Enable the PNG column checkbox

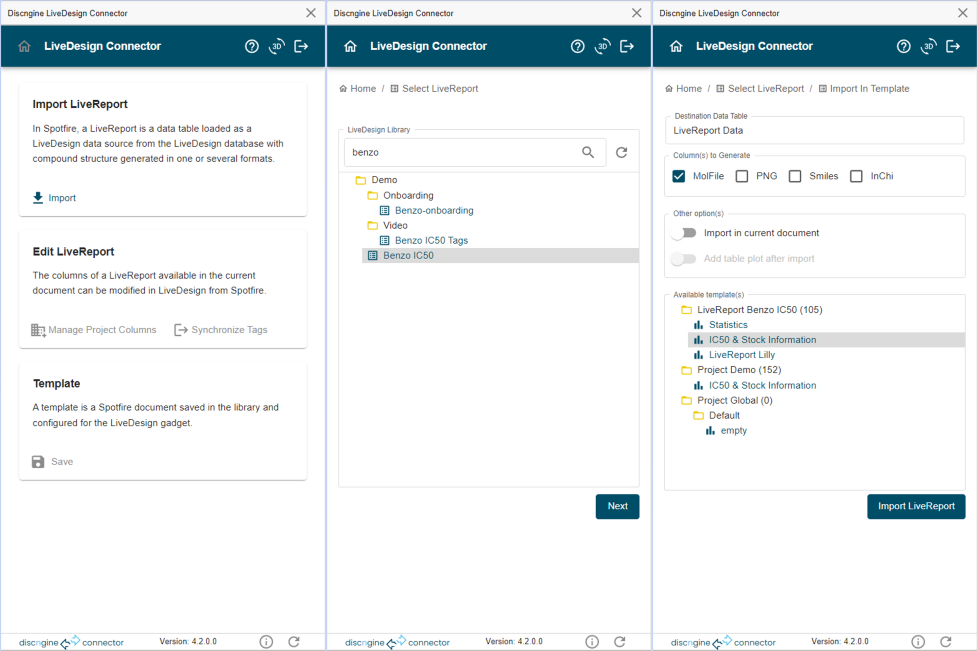click(742, 176)
